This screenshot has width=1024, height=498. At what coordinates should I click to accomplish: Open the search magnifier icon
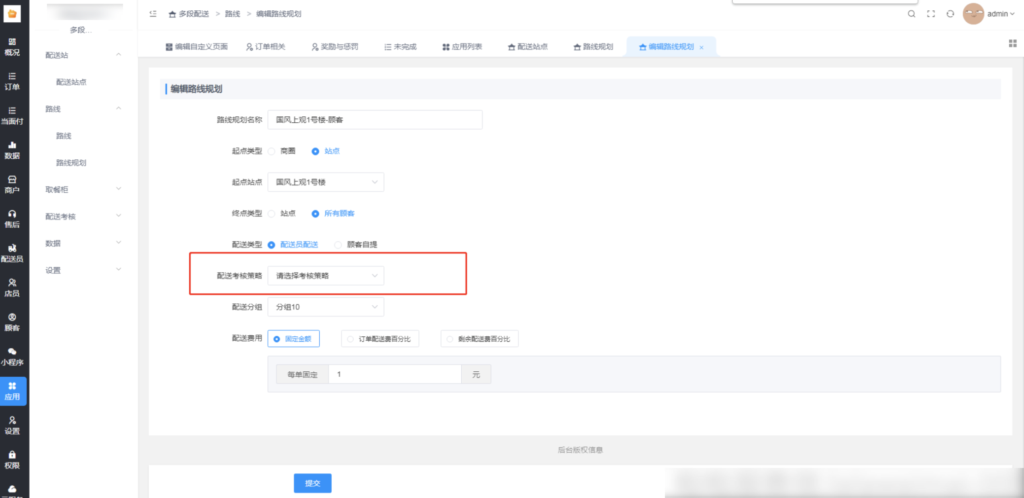point(912,14)
